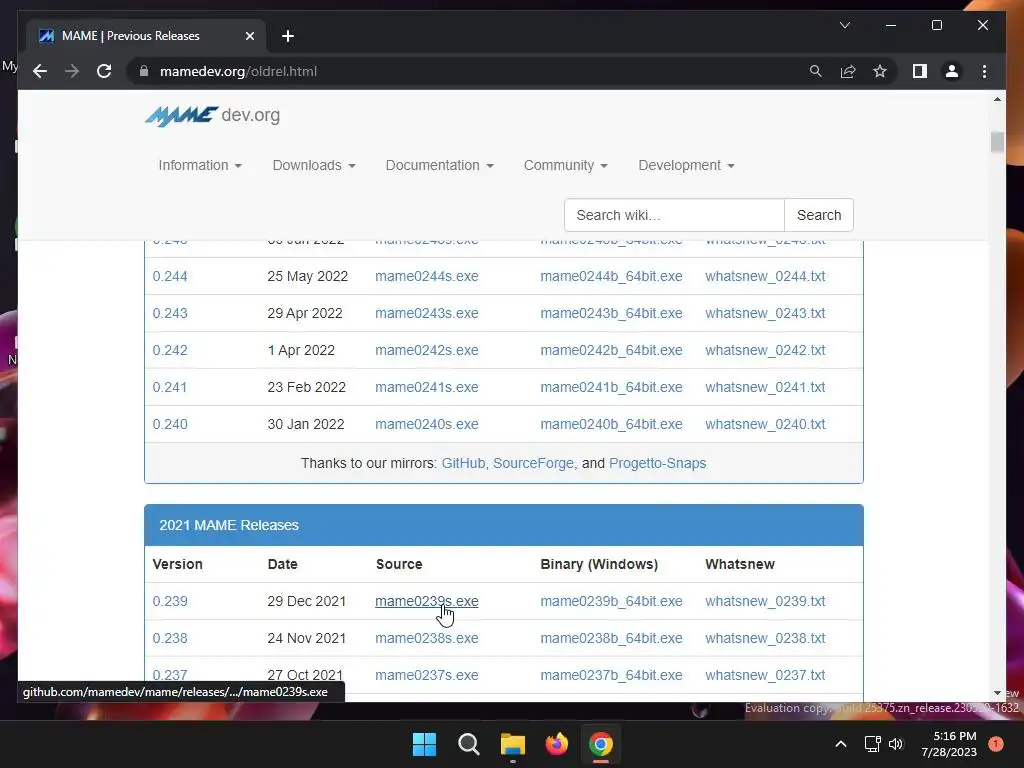Download mame0239b_64bit.exe binary
Screen dimensions: 1024x768
point(611,601)
